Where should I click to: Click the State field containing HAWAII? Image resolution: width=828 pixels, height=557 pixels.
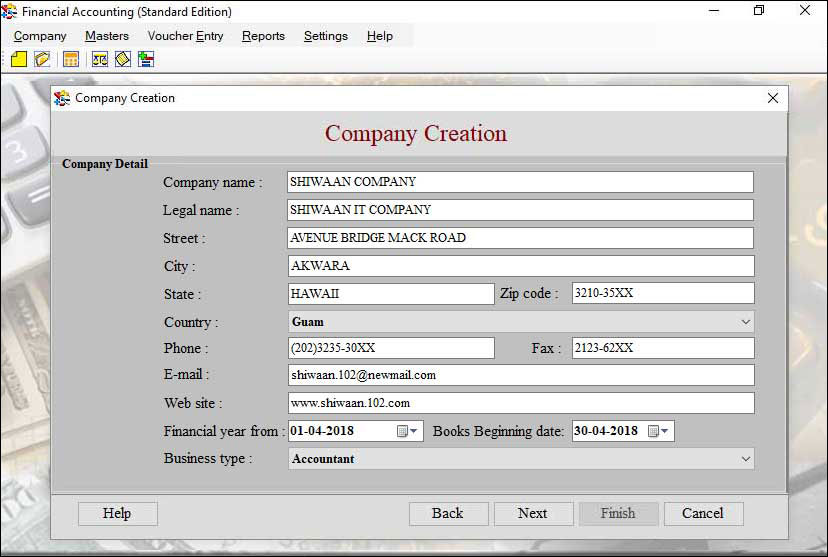pyautogui.click(x=391, y=294)
